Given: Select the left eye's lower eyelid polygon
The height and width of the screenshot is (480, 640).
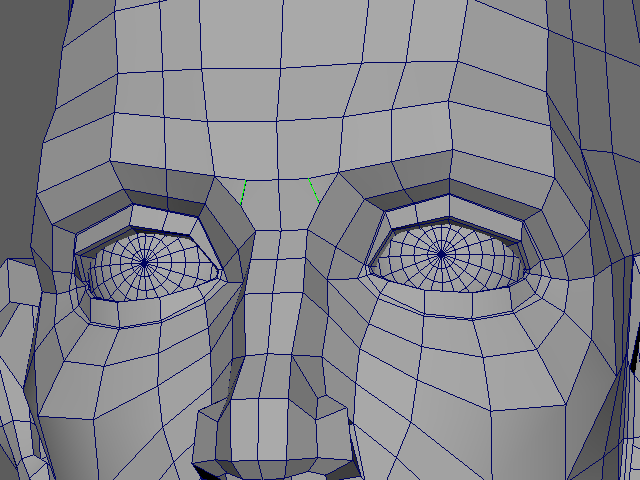Looking at the screenshot, I should [x=150, y=312].
